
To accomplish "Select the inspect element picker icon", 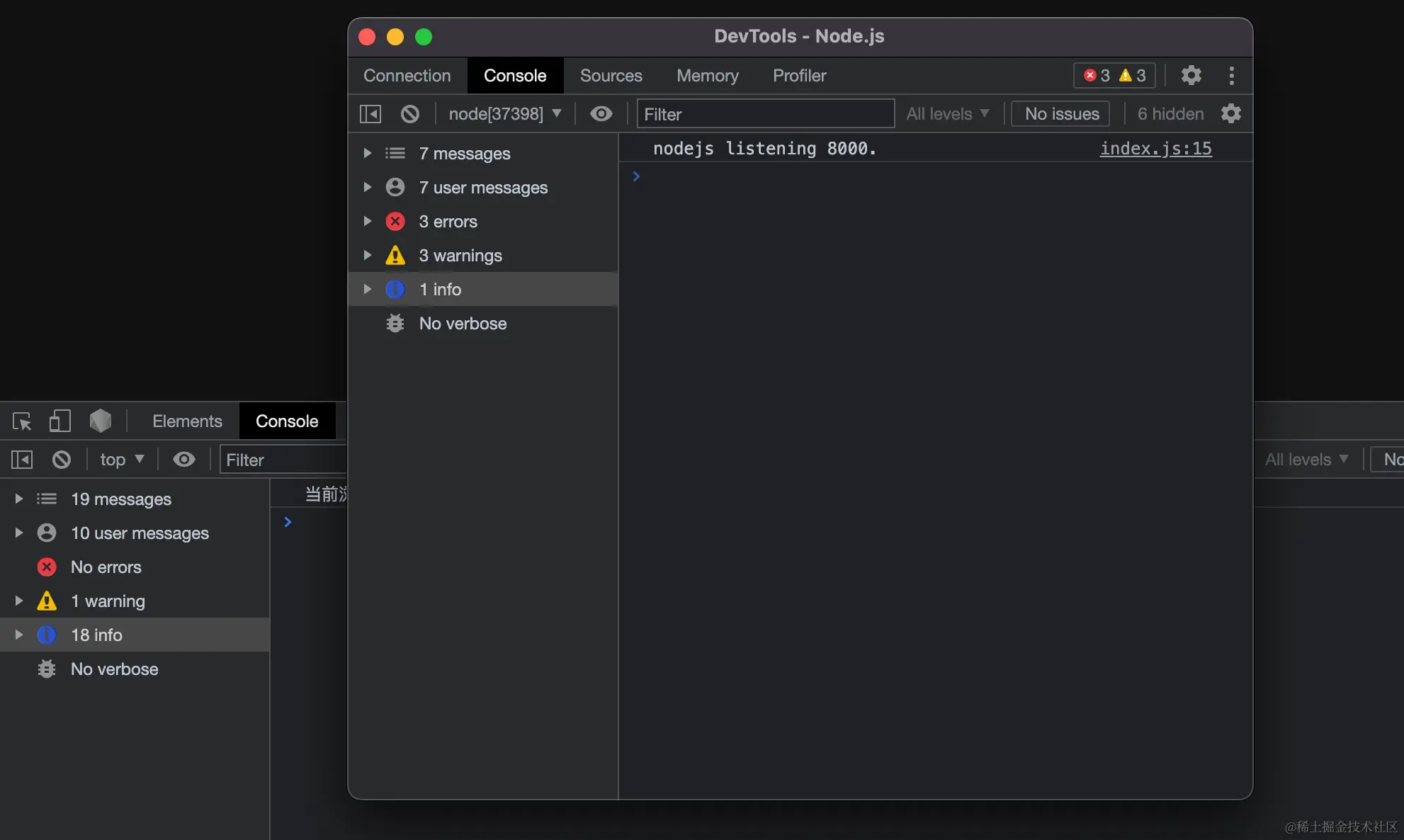I will point(22,421).
